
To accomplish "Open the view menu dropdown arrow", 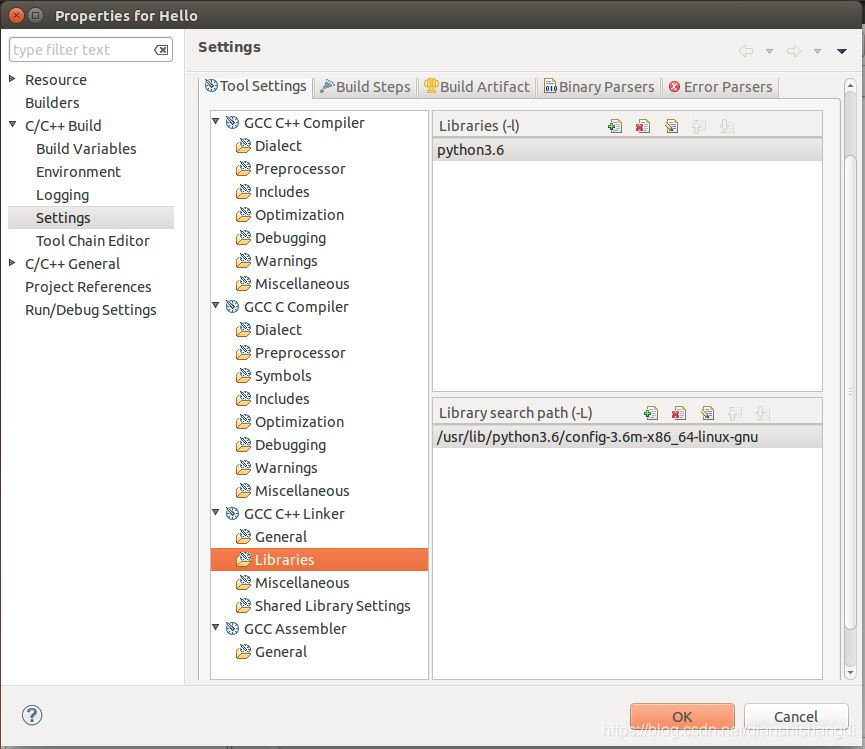I will click(x=841, y=50).
